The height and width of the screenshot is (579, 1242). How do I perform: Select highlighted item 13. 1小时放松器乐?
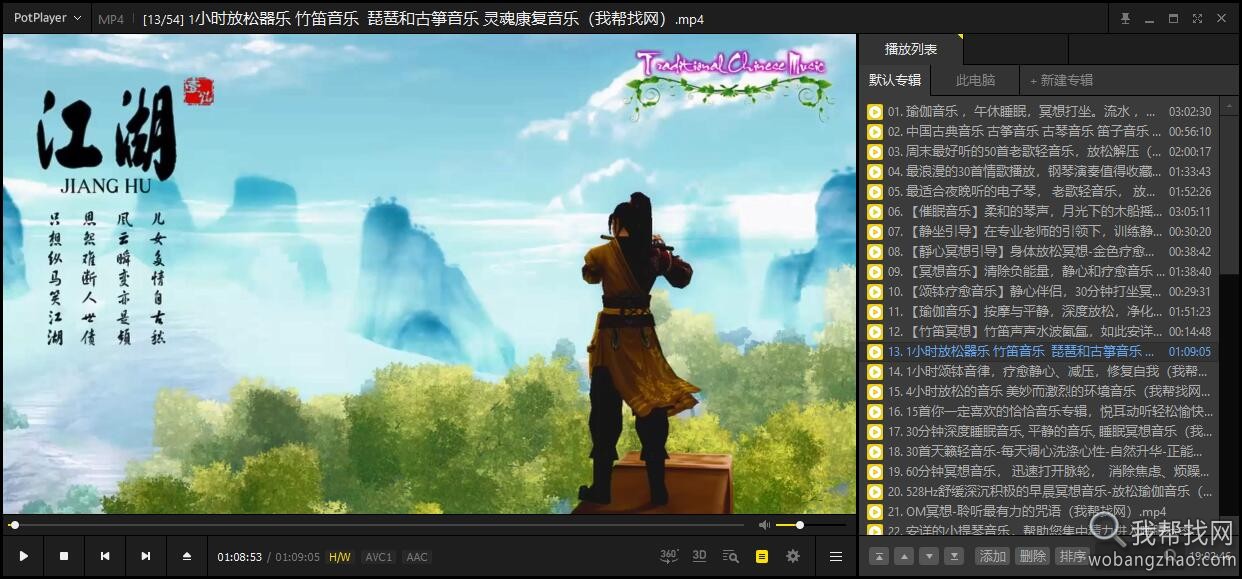[1039, 351]
